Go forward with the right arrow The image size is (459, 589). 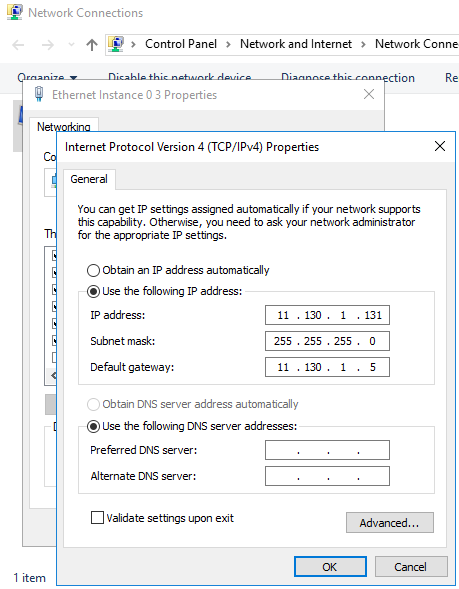tap(48, 45)
